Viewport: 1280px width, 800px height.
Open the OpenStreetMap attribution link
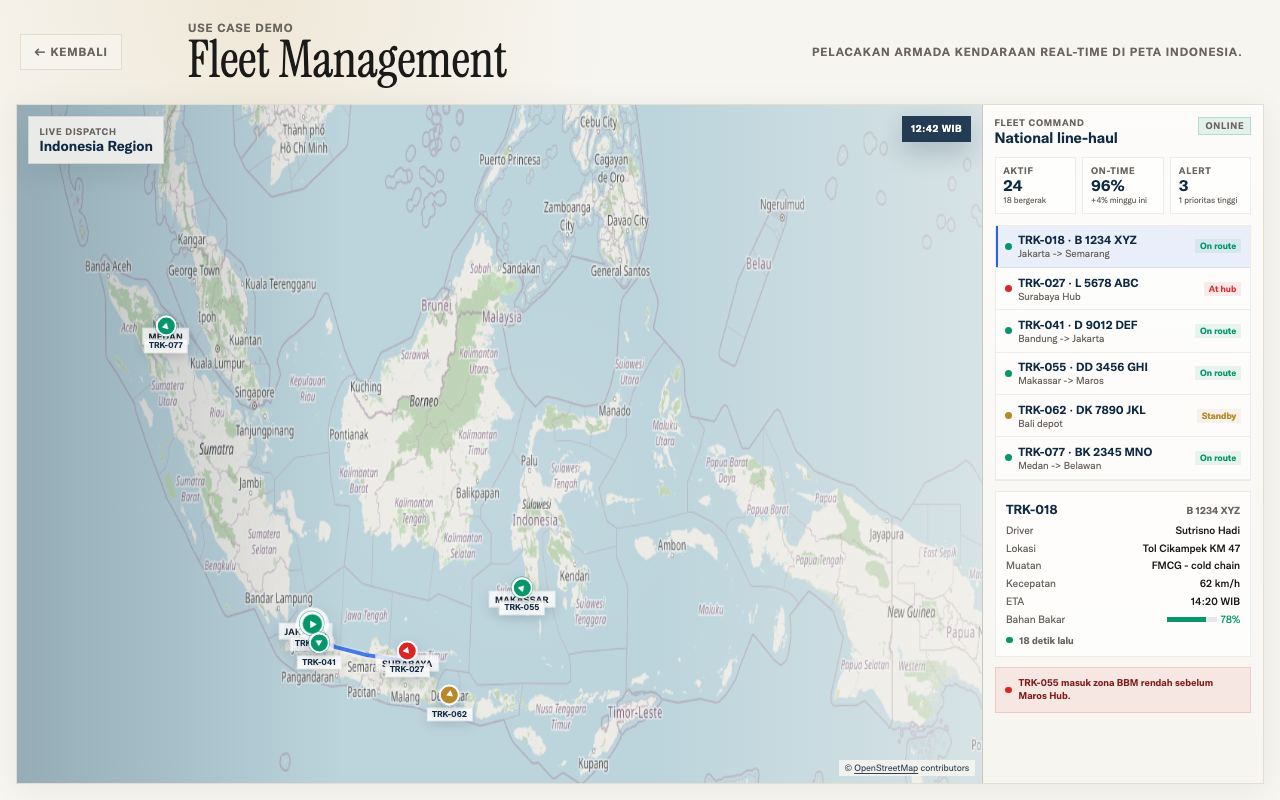pyautogui.click(x=885, y=768)
